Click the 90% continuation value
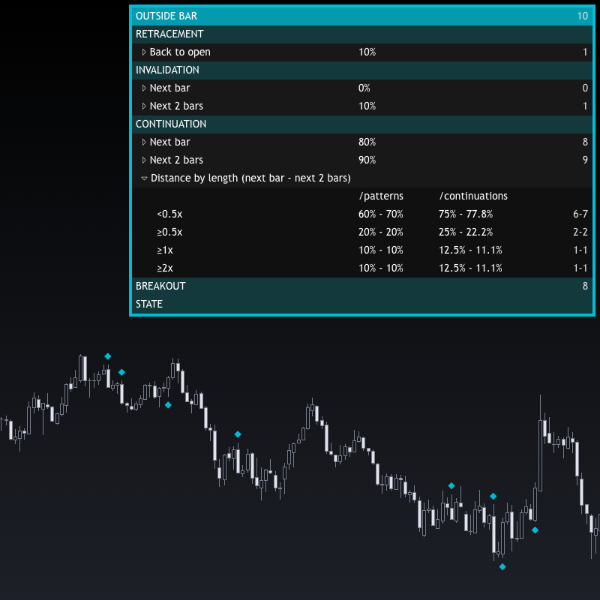 click(x=367, y=160)
